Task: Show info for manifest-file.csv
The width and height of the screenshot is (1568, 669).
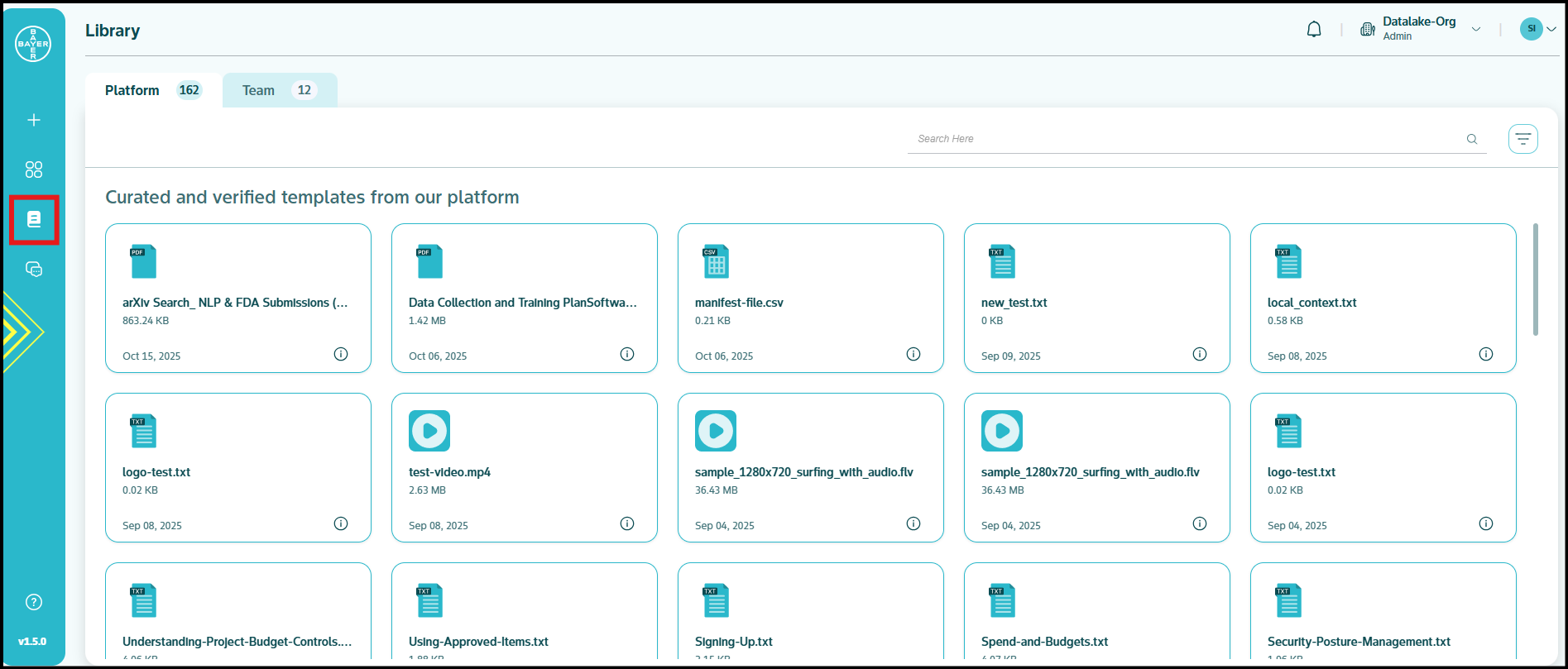Action: [x=913, y=355]
